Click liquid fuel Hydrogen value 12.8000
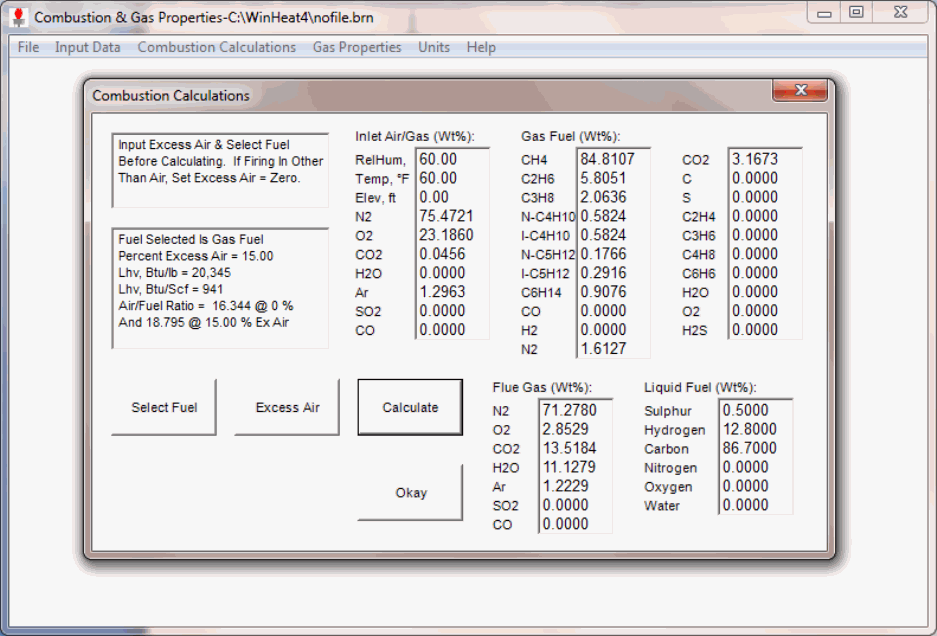The width and height of the screenshot is (937, 636). 757,429
